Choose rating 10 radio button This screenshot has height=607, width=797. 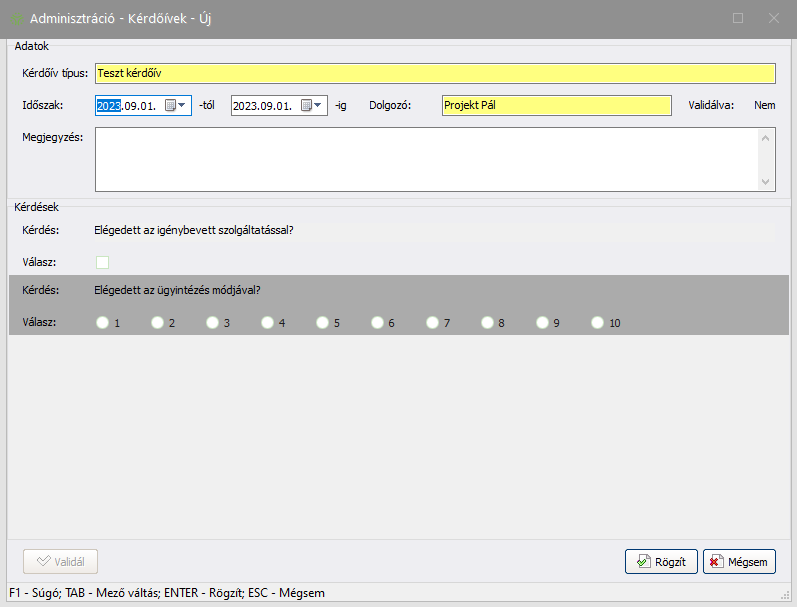coord(598,323)
